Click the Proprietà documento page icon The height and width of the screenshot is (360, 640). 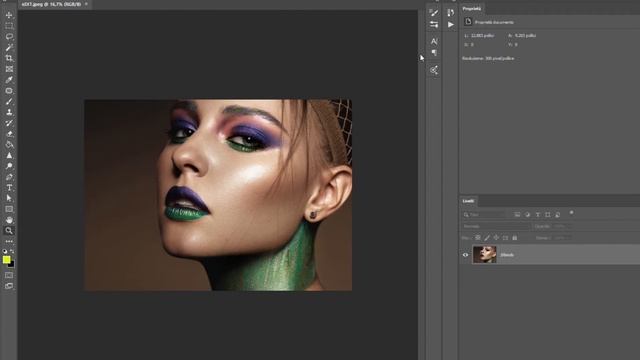point(468,22)
